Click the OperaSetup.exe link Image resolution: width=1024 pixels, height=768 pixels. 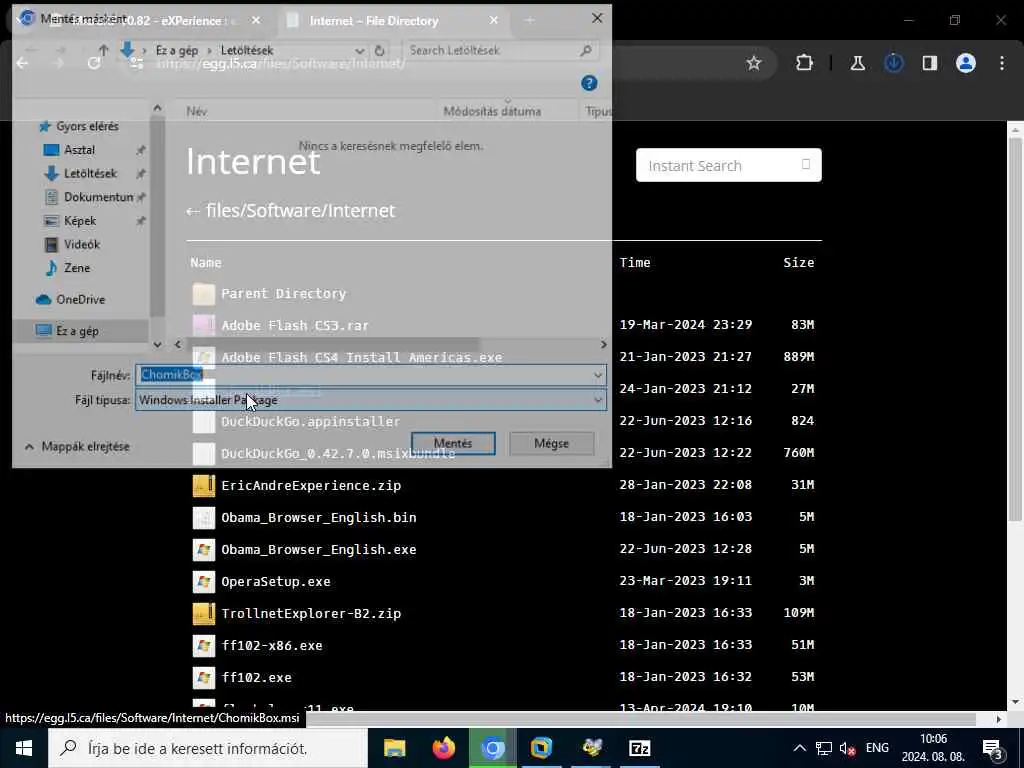276,581
